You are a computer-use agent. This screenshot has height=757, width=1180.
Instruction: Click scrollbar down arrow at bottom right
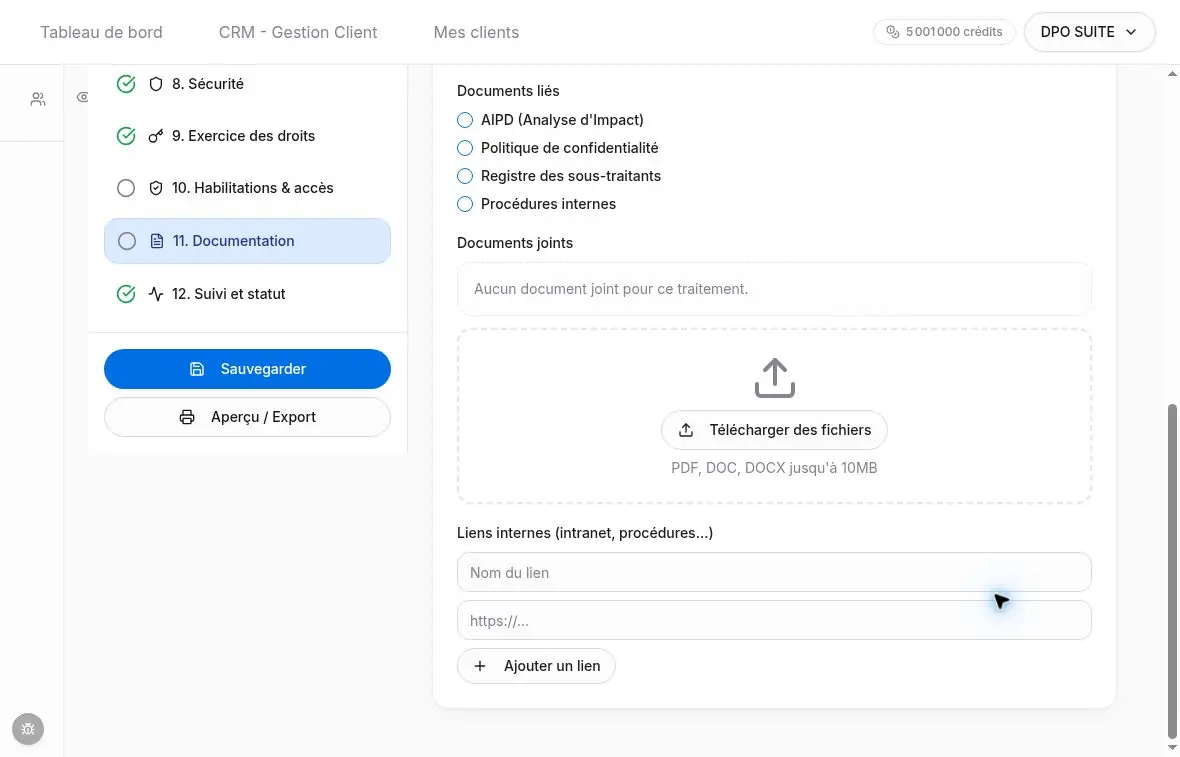(1172, 748)
